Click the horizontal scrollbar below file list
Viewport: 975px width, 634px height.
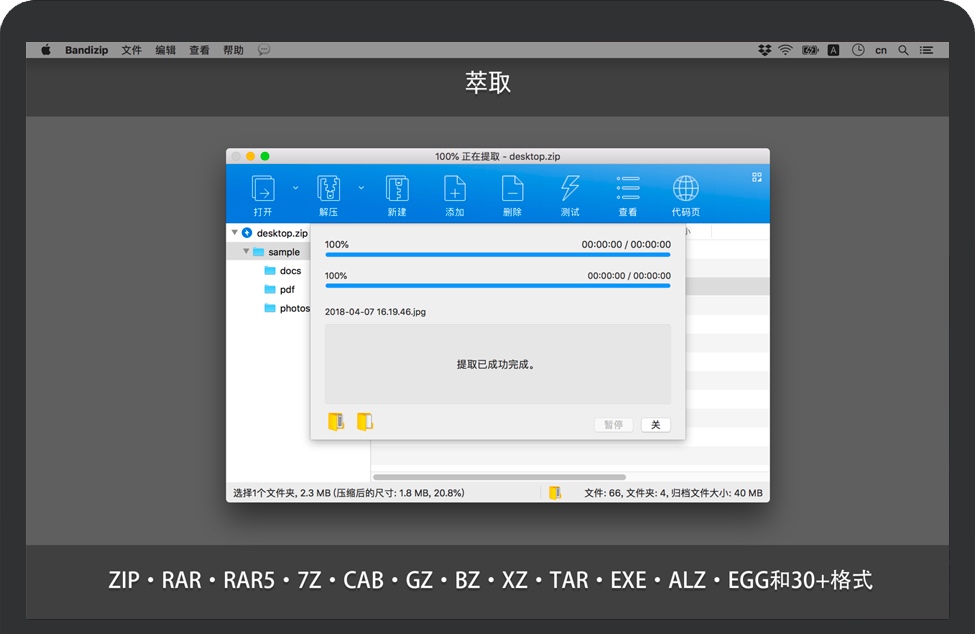(500, 477)
